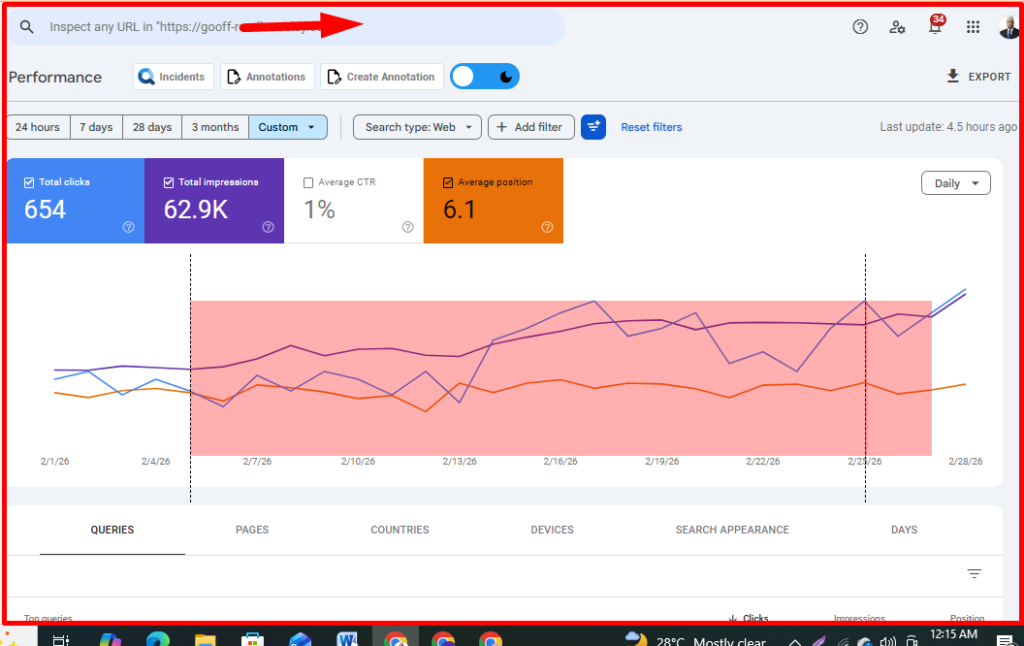
Task: Enable the Average CTR checkbox
Action: click(308, 183)
